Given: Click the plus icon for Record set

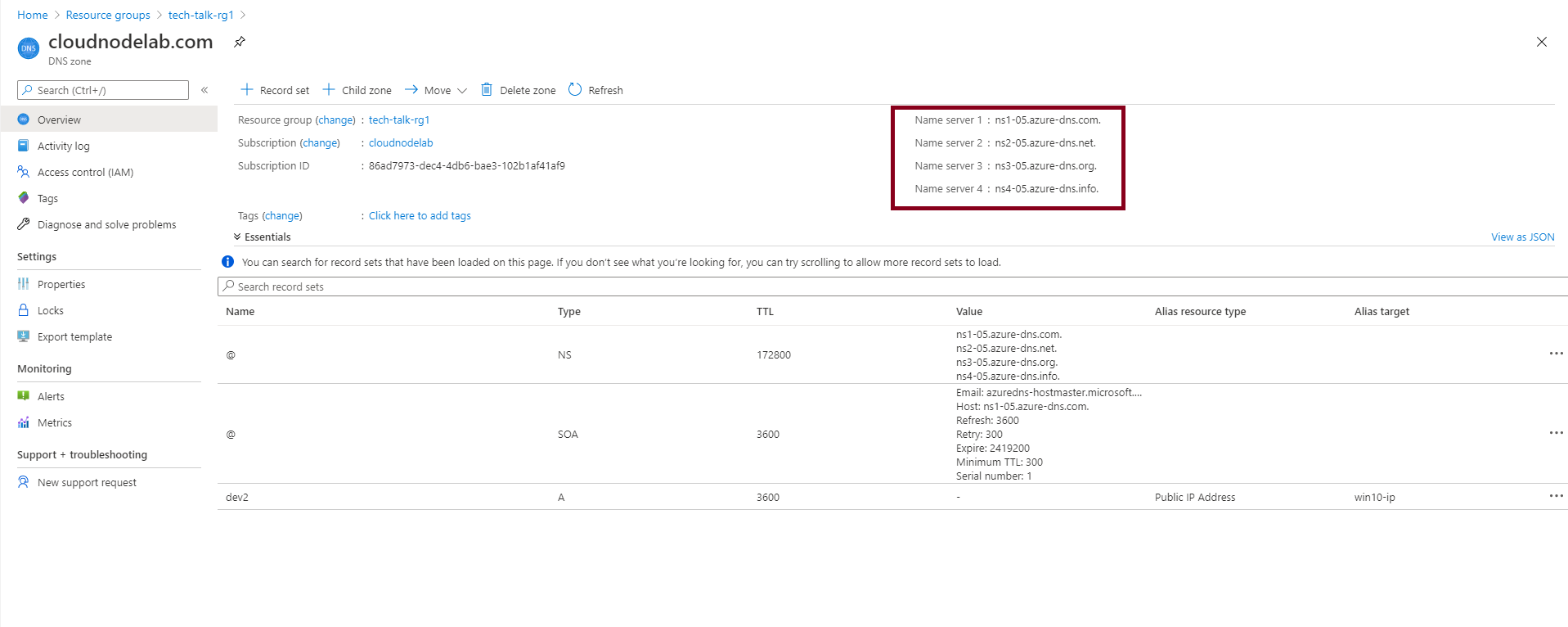Looking at the screenshot, I should pyautogui.click(x=247, y=89).
